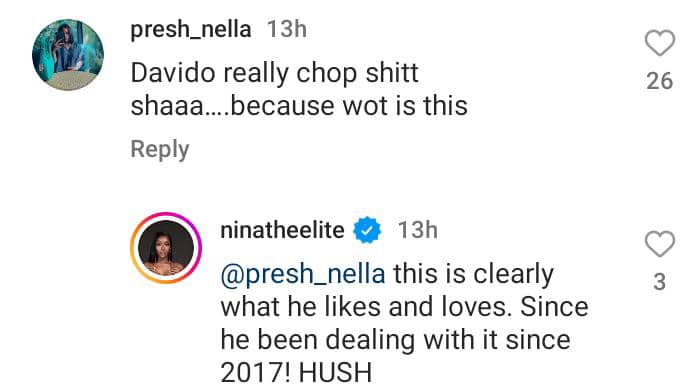The width and height of the screenshot is (695, 391).
Task: Like ninatheelite's reply with the heart icon
Action: (x=660, y=244)
